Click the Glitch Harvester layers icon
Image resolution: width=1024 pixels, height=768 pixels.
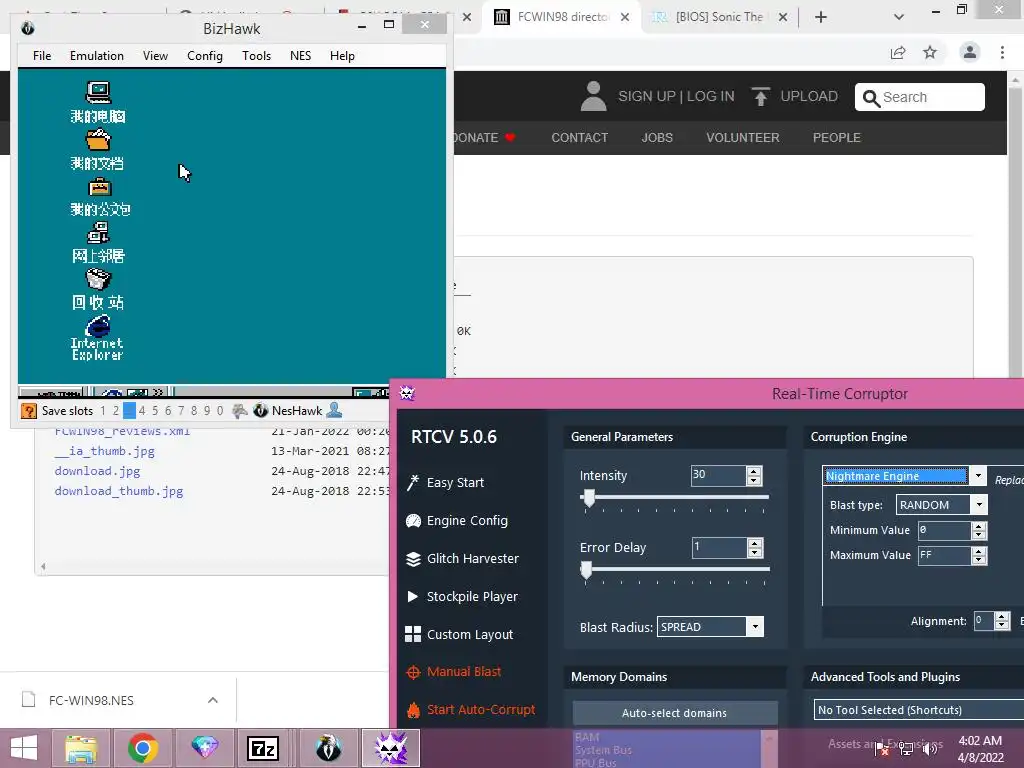click(413, 559)
